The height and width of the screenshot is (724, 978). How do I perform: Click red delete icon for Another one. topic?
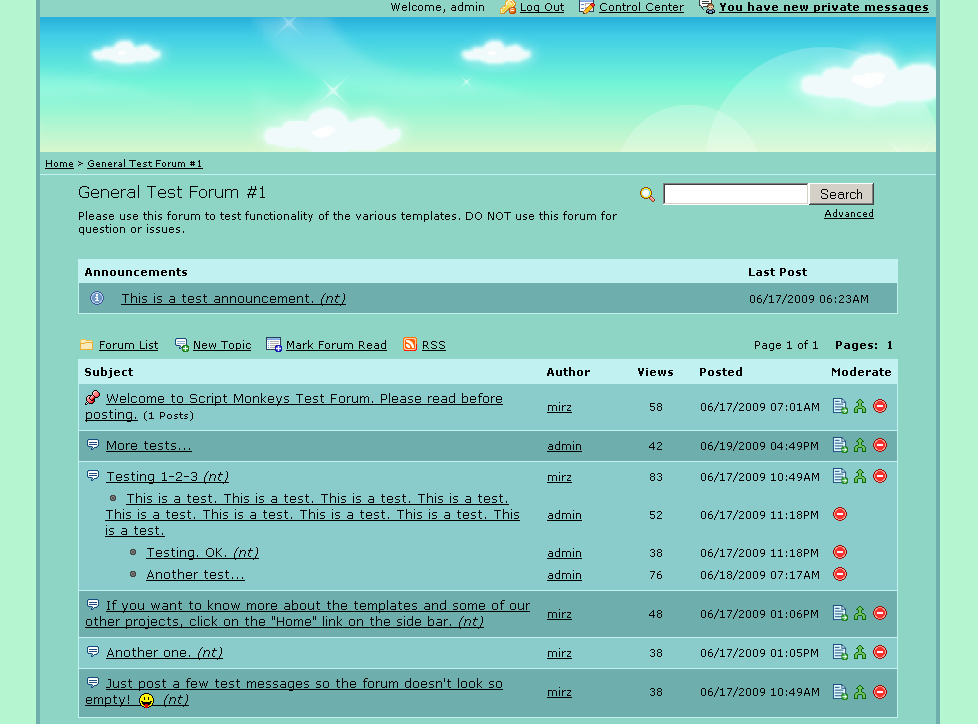point(880,652)
